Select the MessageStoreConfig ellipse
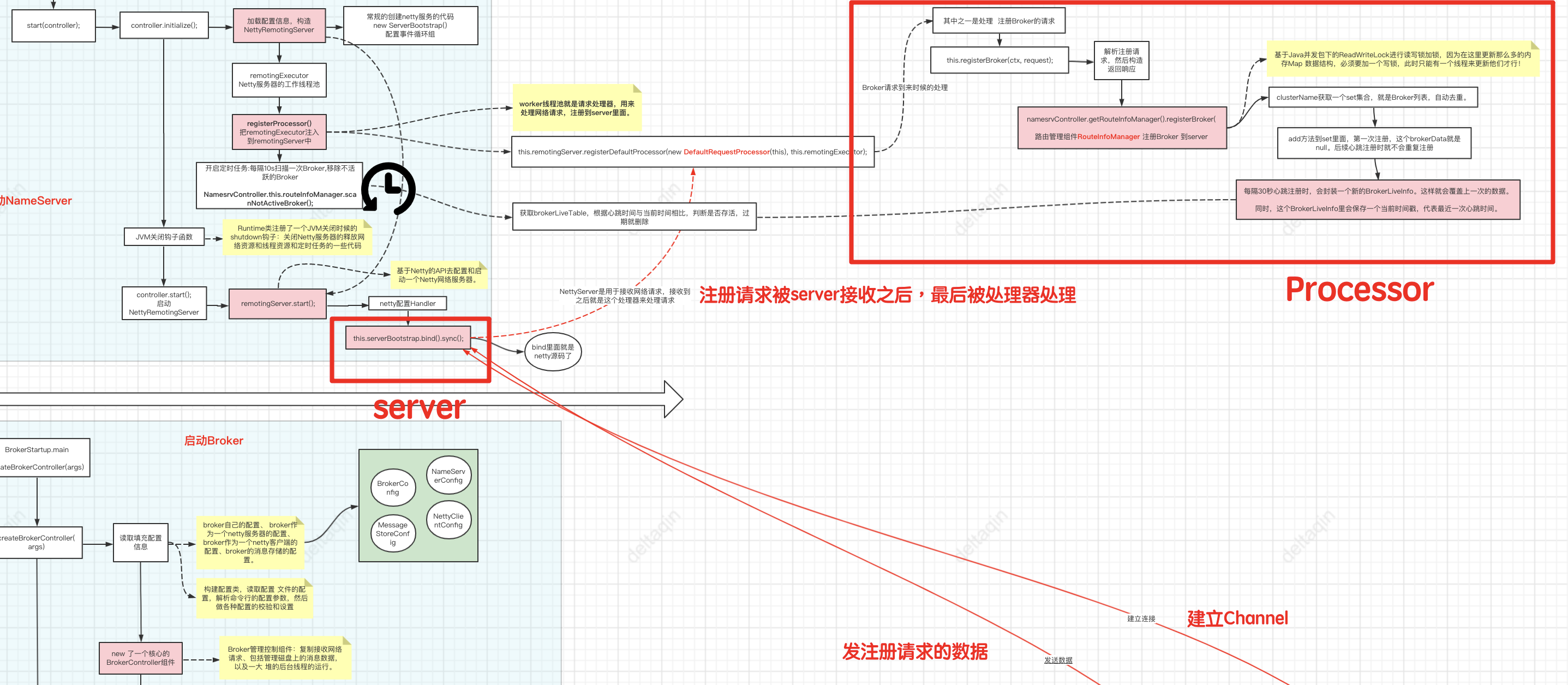 coord(393,533)
